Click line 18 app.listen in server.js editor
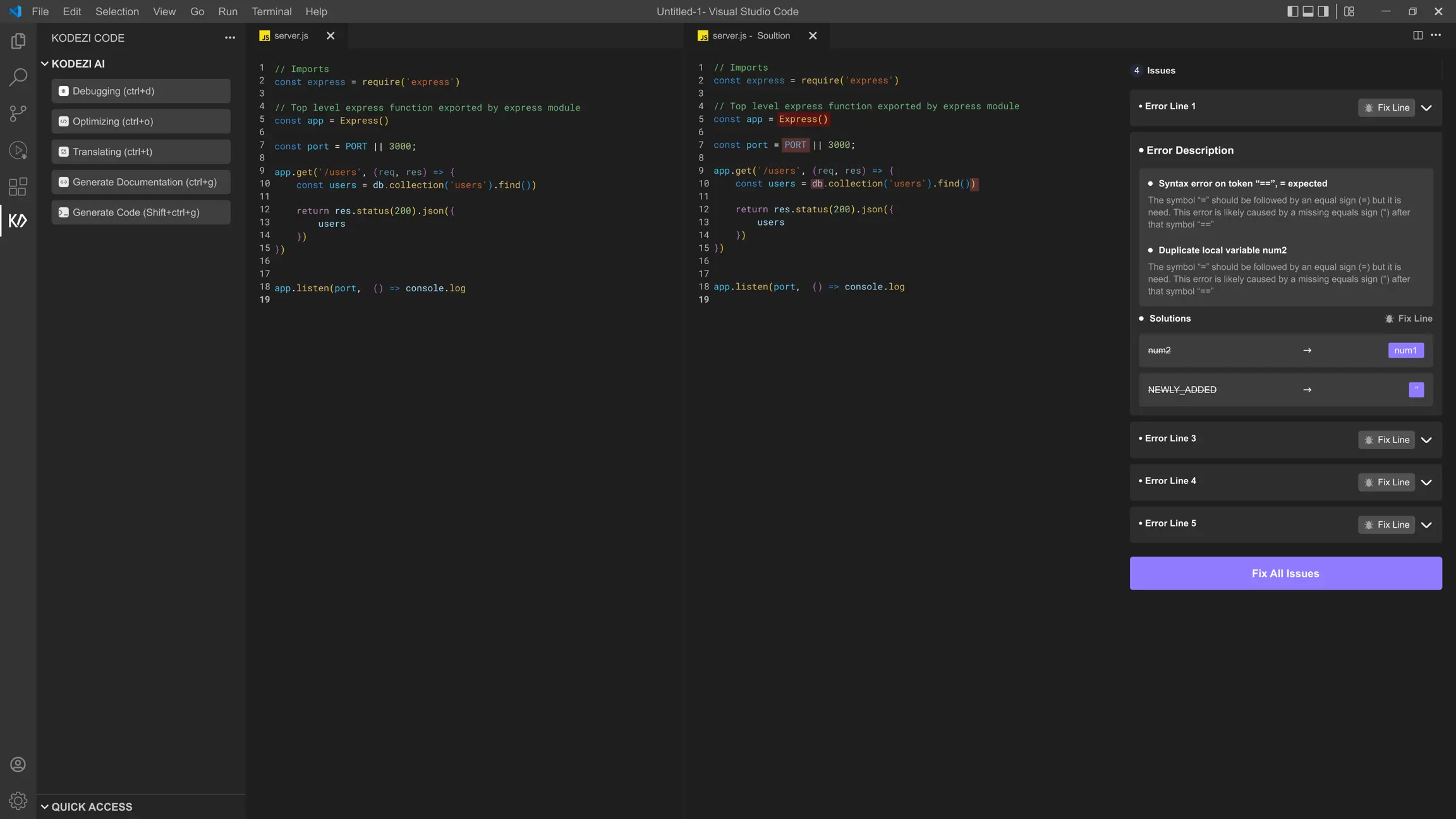1456x819 pixels. pyautogui.click(x=370, y=288)
